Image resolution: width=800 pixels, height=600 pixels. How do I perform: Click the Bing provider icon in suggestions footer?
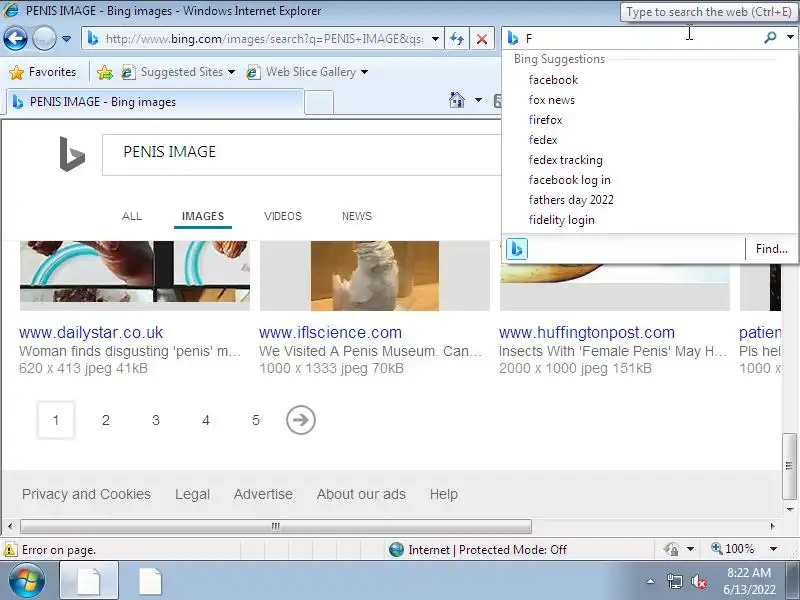[516, 249]
